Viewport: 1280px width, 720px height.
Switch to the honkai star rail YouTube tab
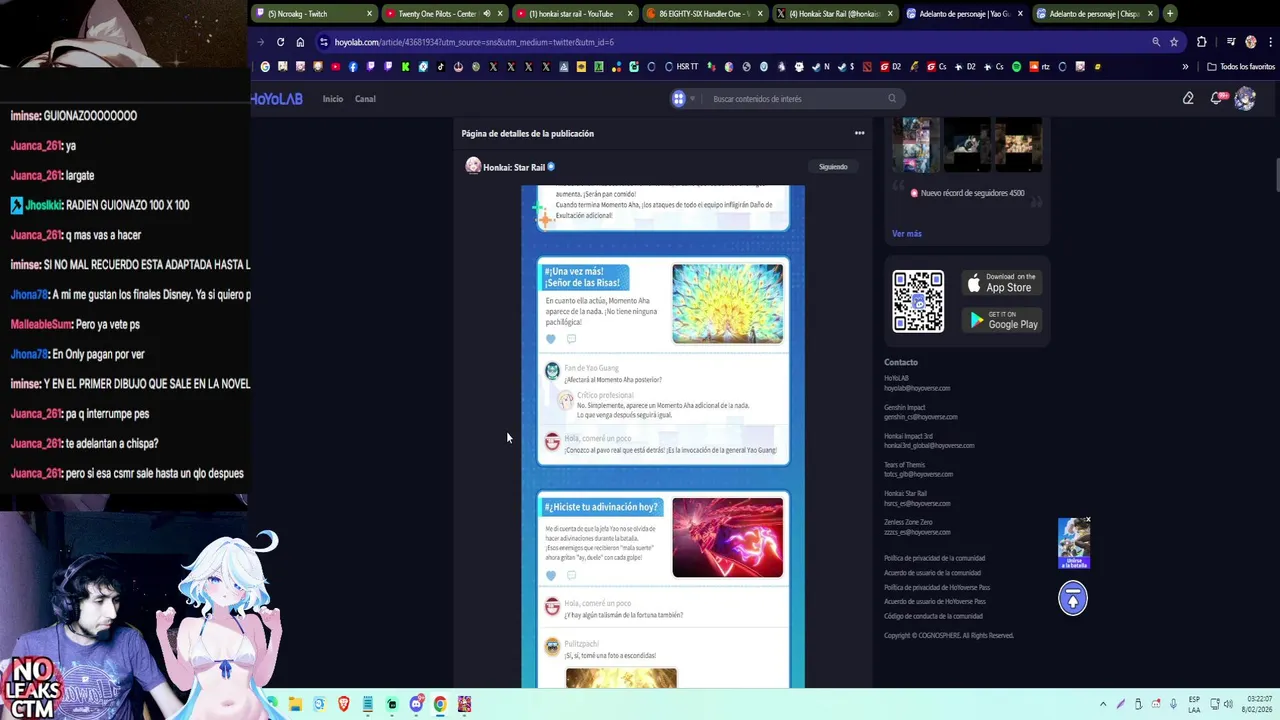tap(575, 14)
